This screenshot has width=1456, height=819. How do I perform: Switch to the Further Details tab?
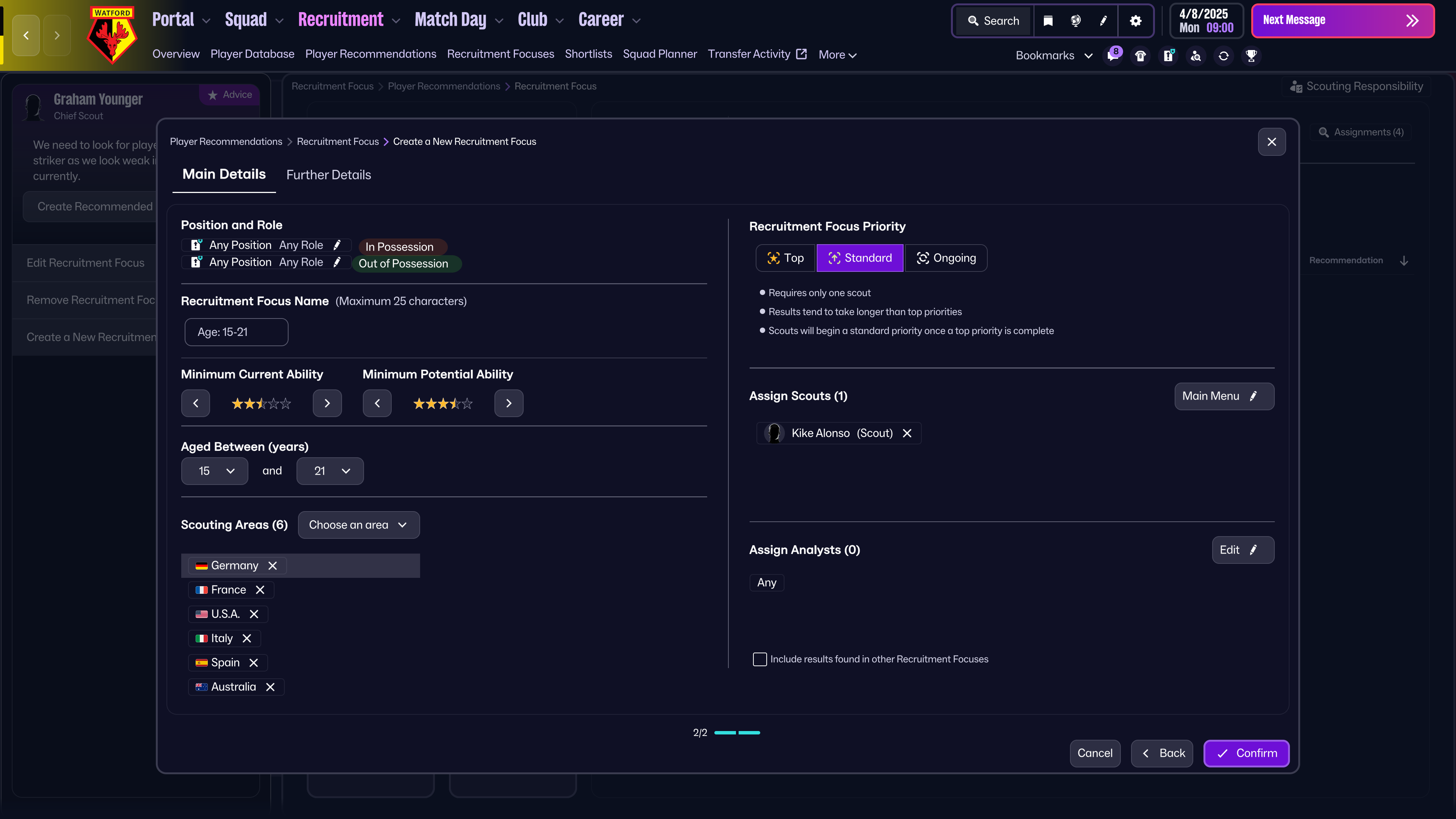point(328,175)
